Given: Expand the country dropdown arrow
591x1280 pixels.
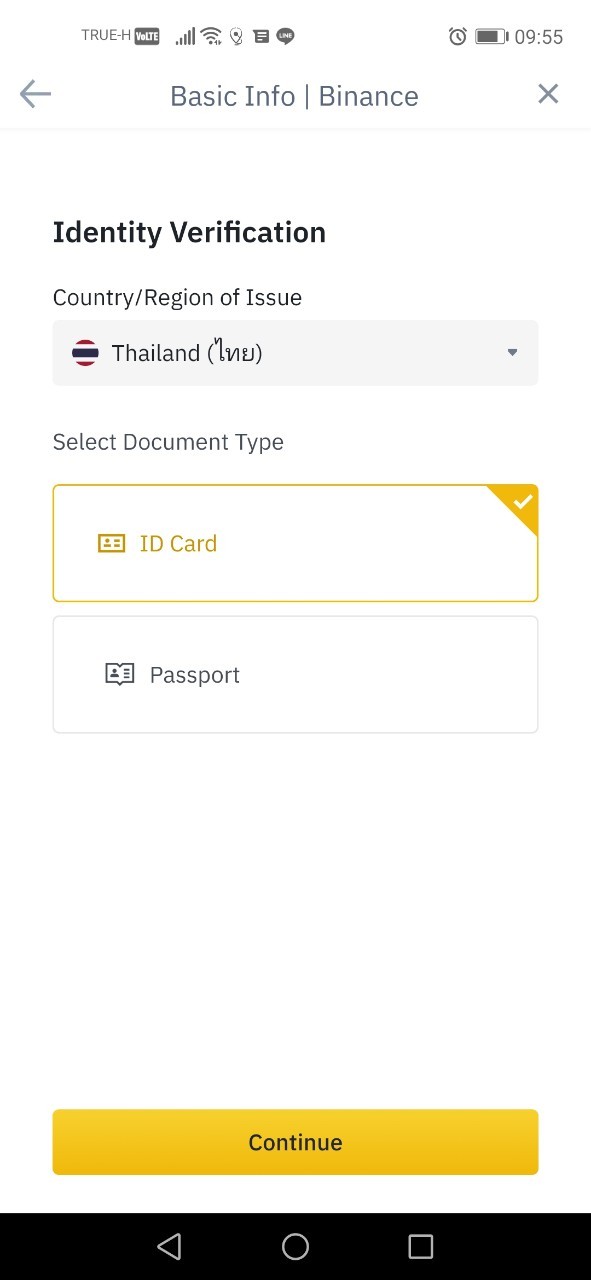Looking at the screenshot, I should click(512, 353).
